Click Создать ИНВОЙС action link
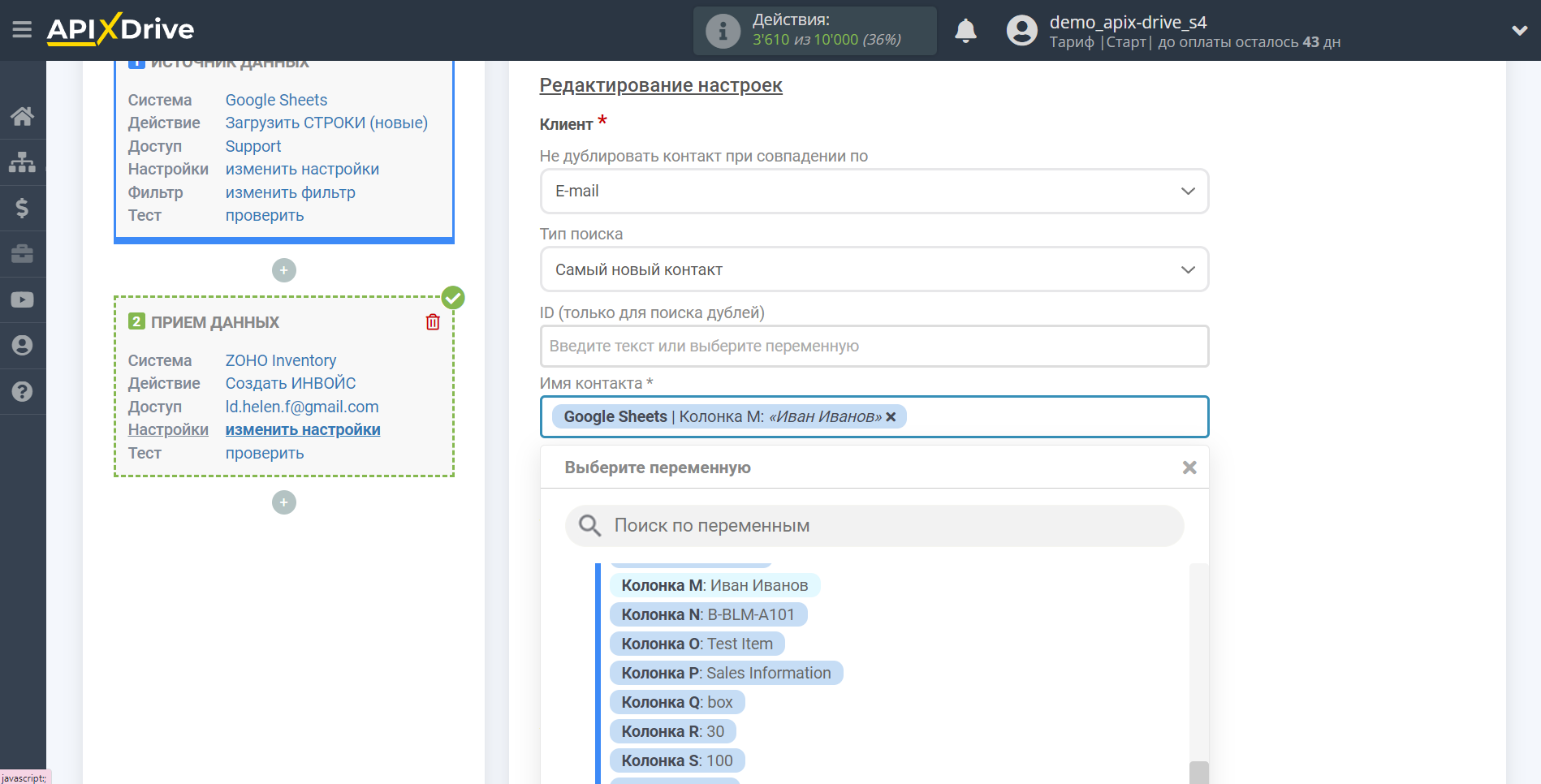Image resolution: width=1541 pixels, height=784 pixels. point(291,383)
